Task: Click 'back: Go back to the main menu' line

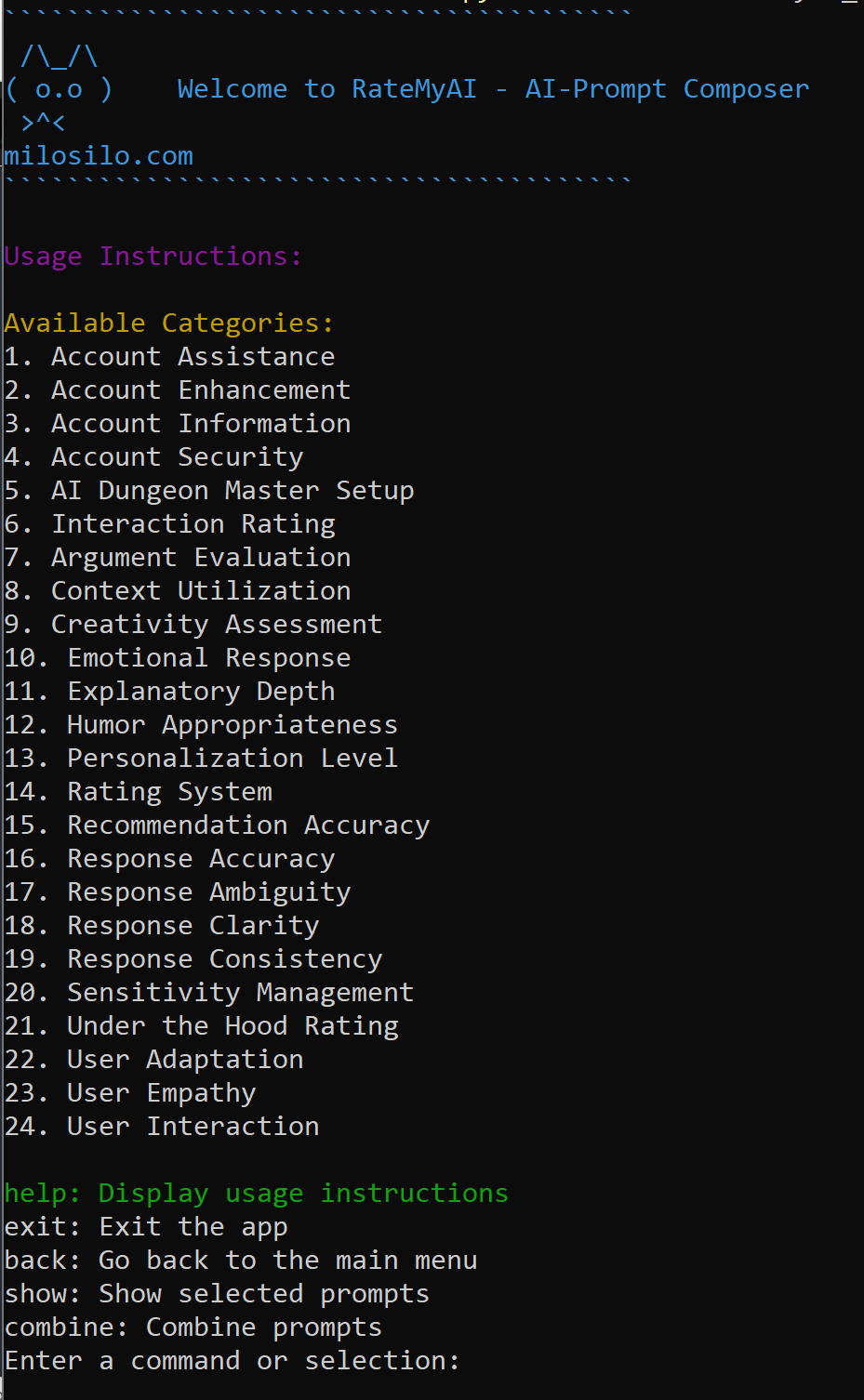Action: [241, 1260]
